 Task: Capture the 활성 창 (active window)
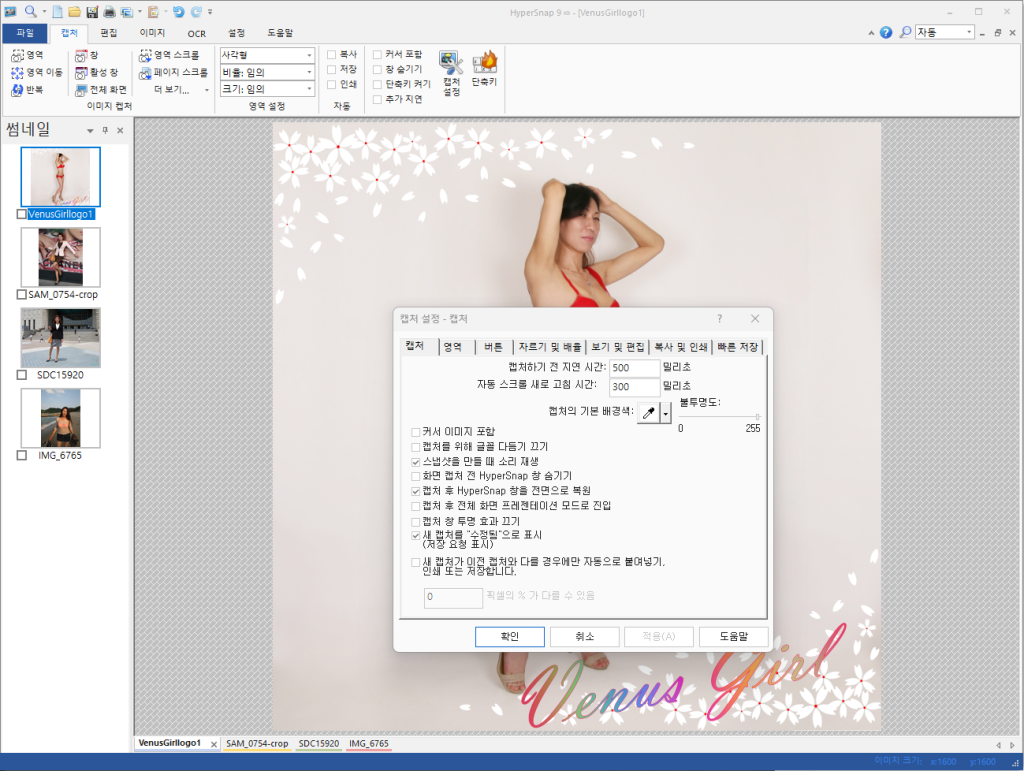(96, 72)
